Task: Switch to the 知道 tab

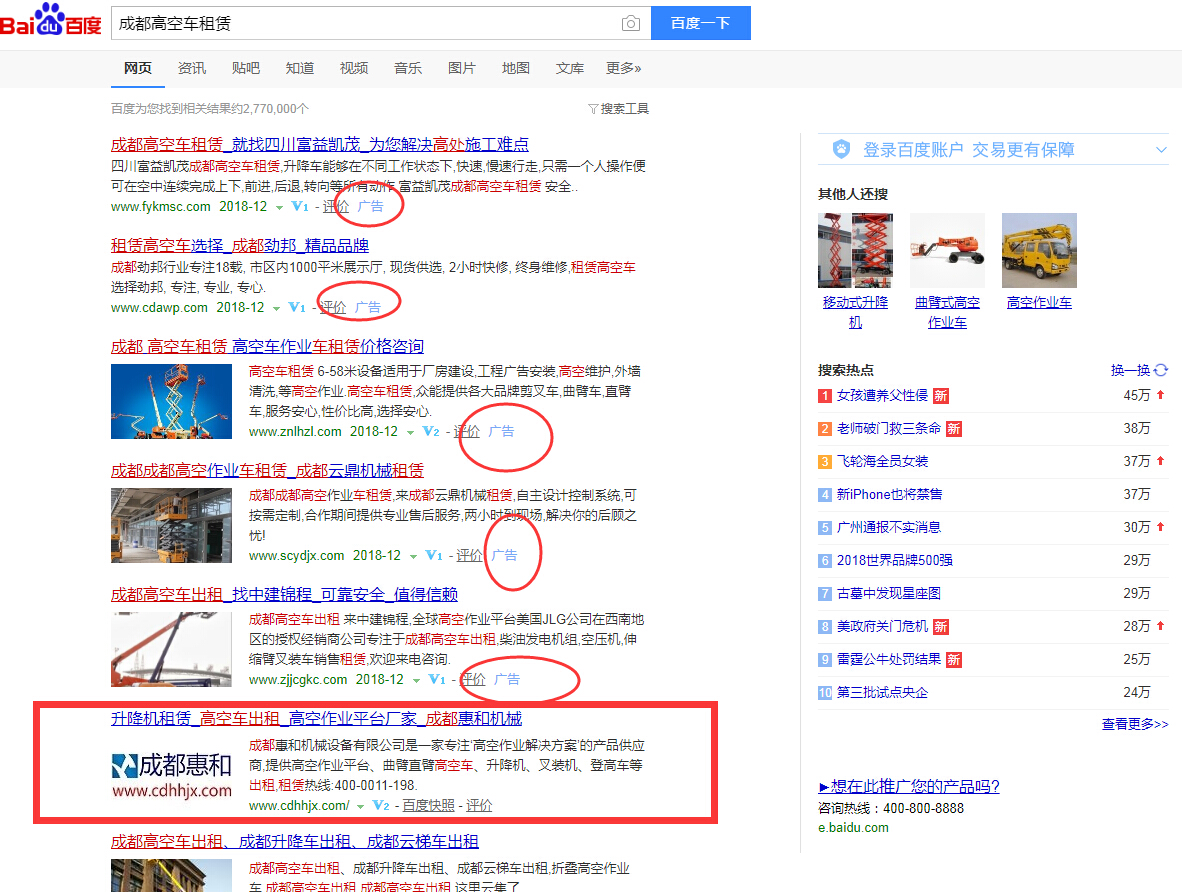Action: point(300,69)
